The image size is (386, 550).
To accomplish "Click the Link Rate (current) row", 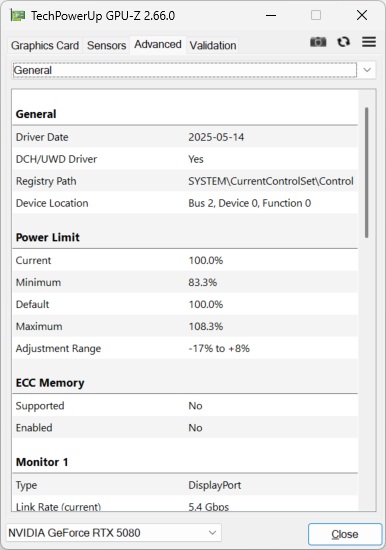I will coord(185,505).
